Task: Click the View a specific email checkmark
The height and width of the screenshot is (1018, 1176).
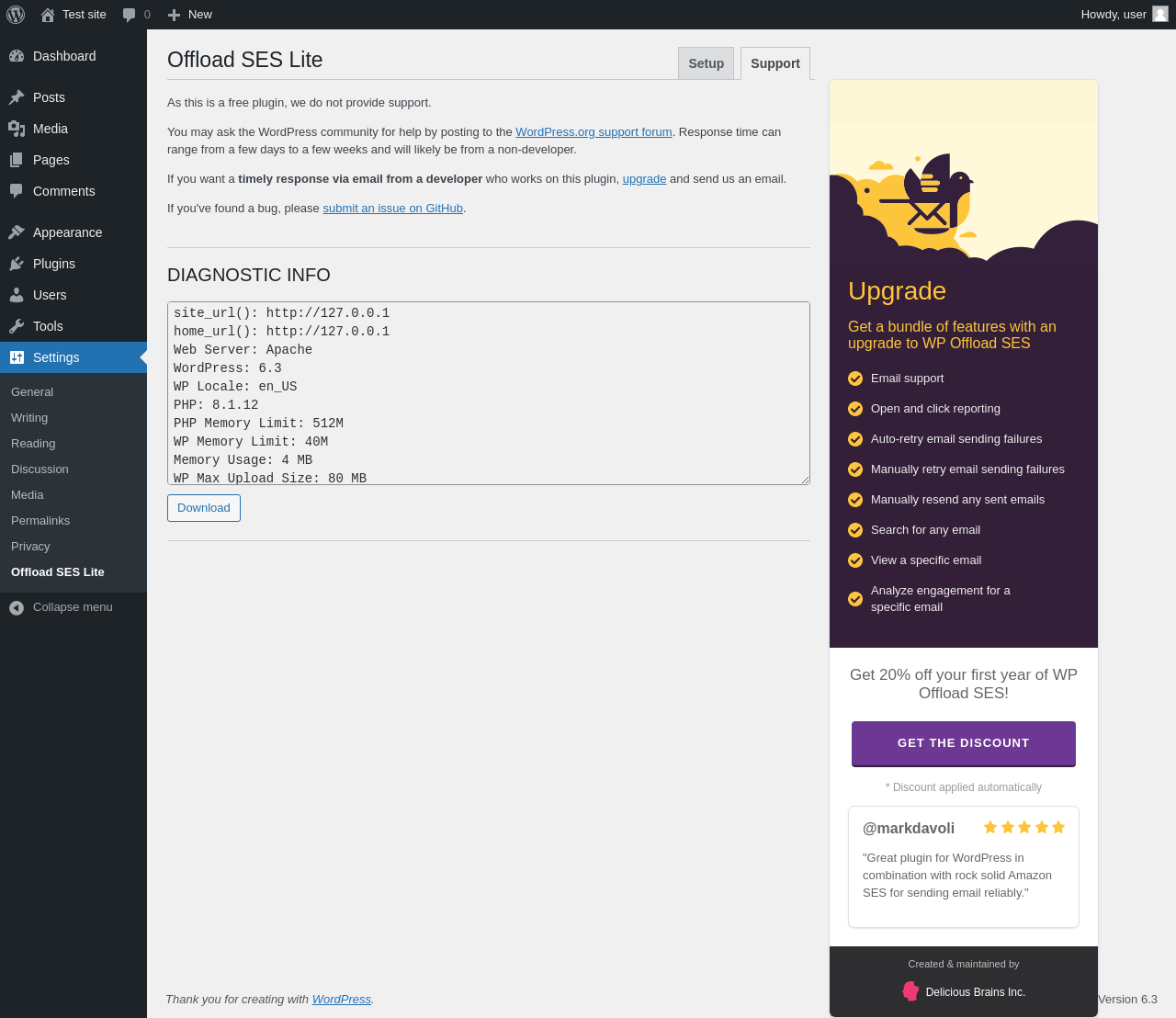Action: click(x=855, y=560)
